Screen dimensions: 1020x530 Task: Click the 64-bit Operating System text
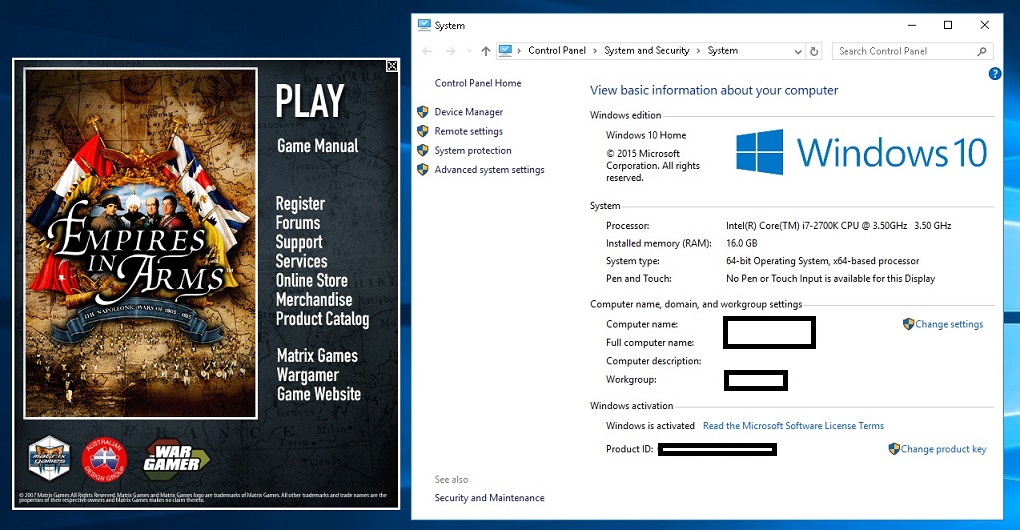pyautogui.click(x=822, y=261)
